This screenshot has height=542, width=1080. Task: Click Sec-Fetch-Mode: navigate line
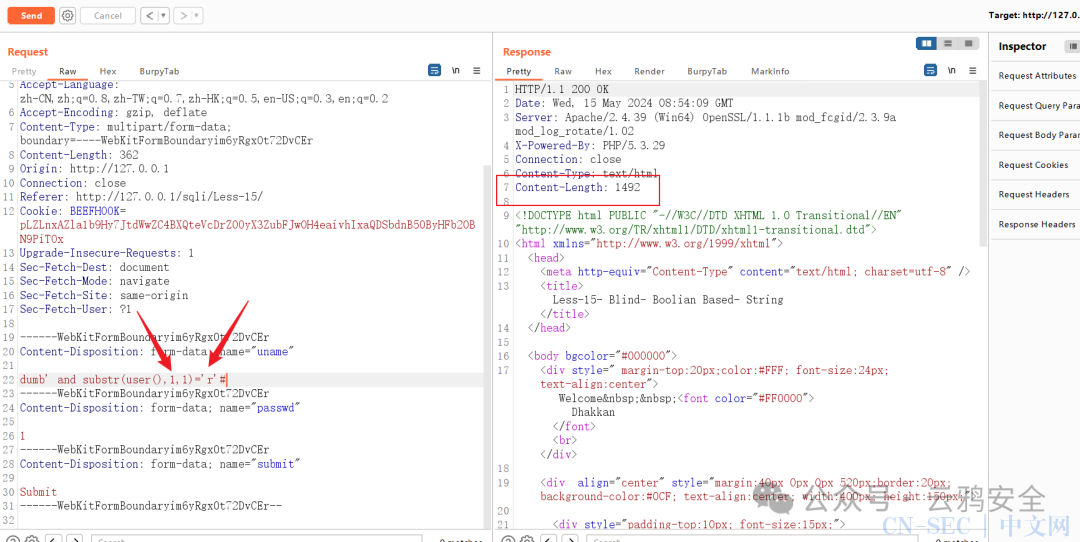tap(94, 281)
